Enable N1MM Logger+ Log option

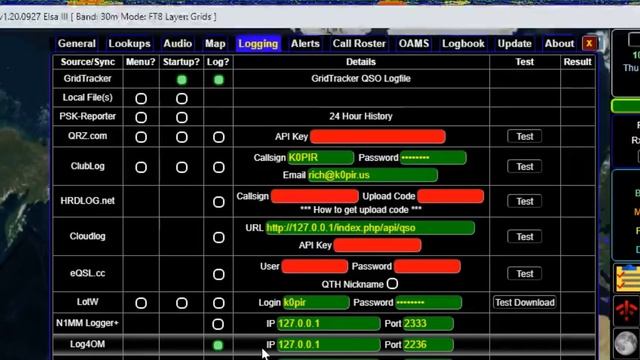[218, 324]
